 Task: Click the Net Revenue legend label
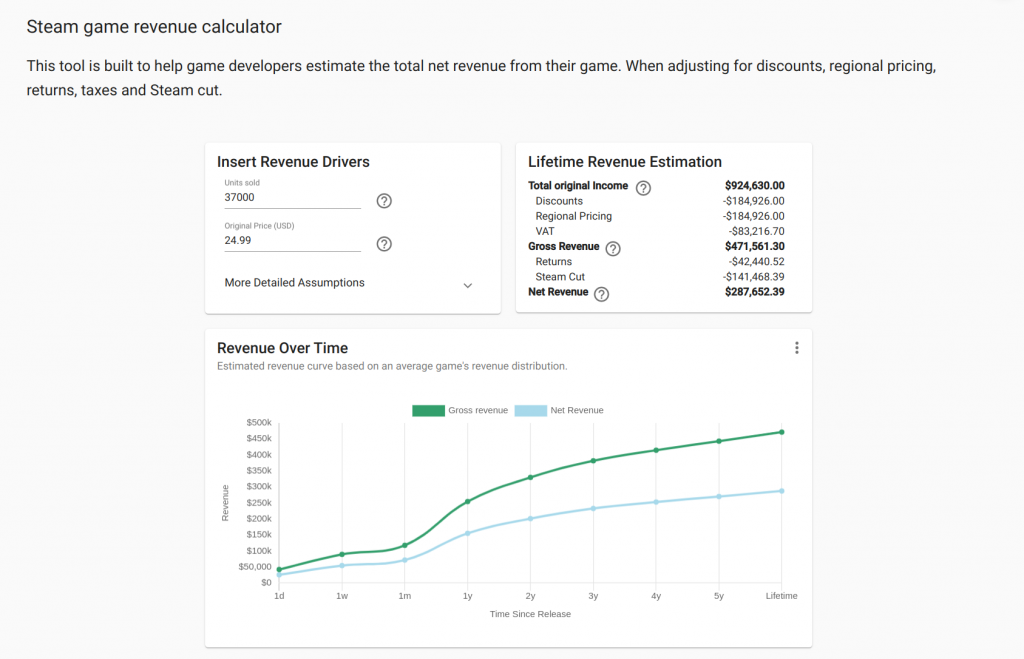point(577,410)
